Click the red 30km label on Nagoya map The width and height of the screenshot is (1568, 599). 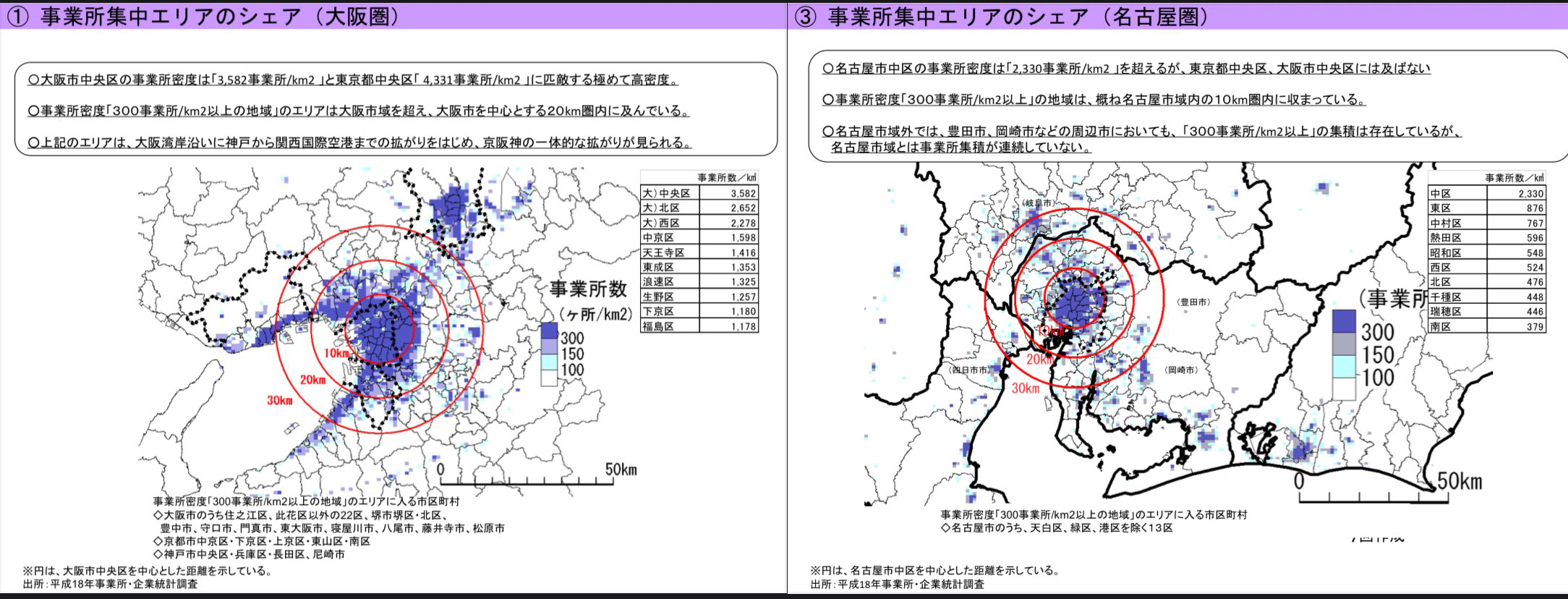[x=1025, y=388]
